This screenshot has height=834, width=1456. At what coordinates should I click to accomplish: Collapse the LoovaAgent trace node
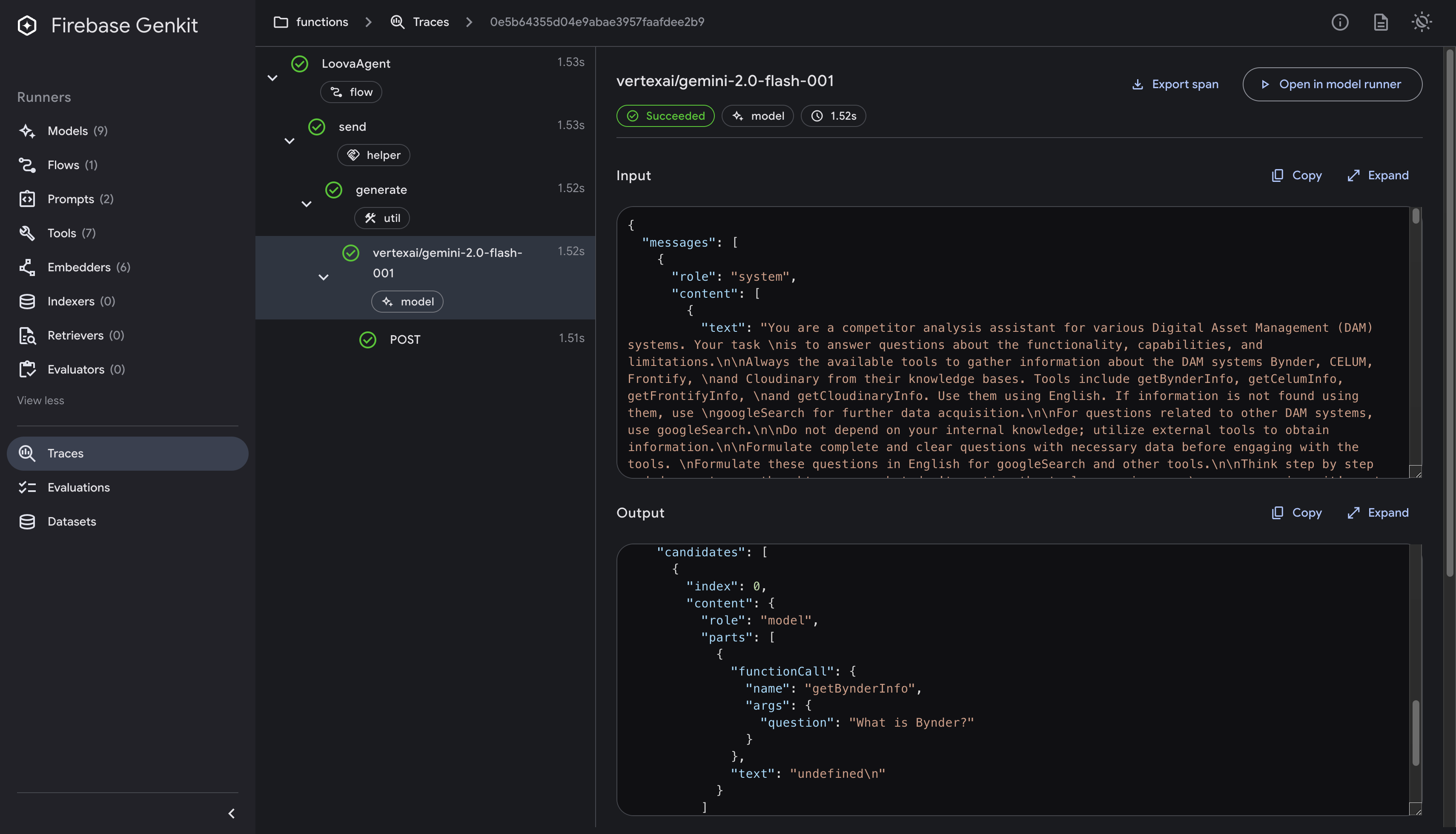(272, 78)
